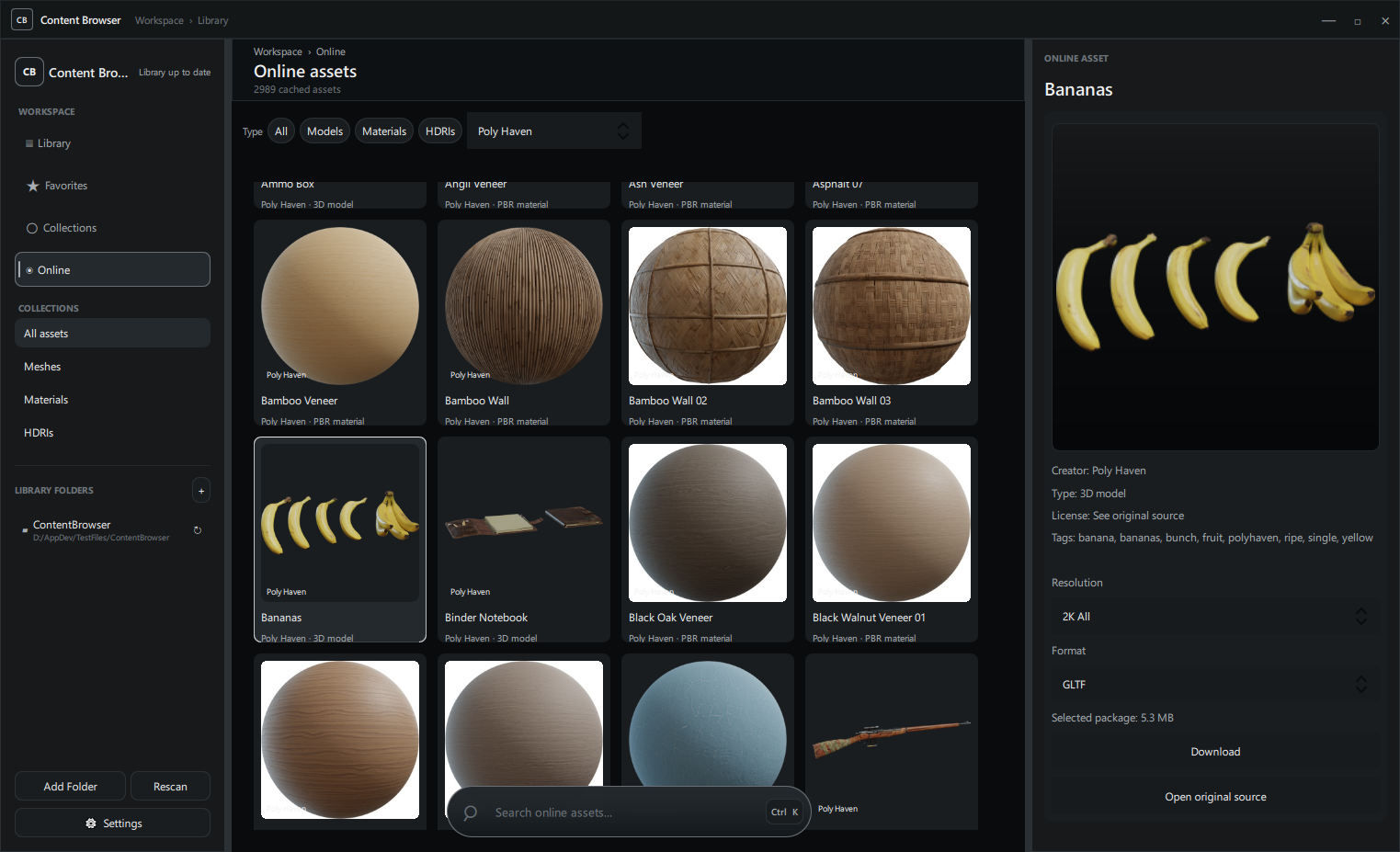
Task: Select the Bamboo Wall material thumbnail
Action: point(524,306)
